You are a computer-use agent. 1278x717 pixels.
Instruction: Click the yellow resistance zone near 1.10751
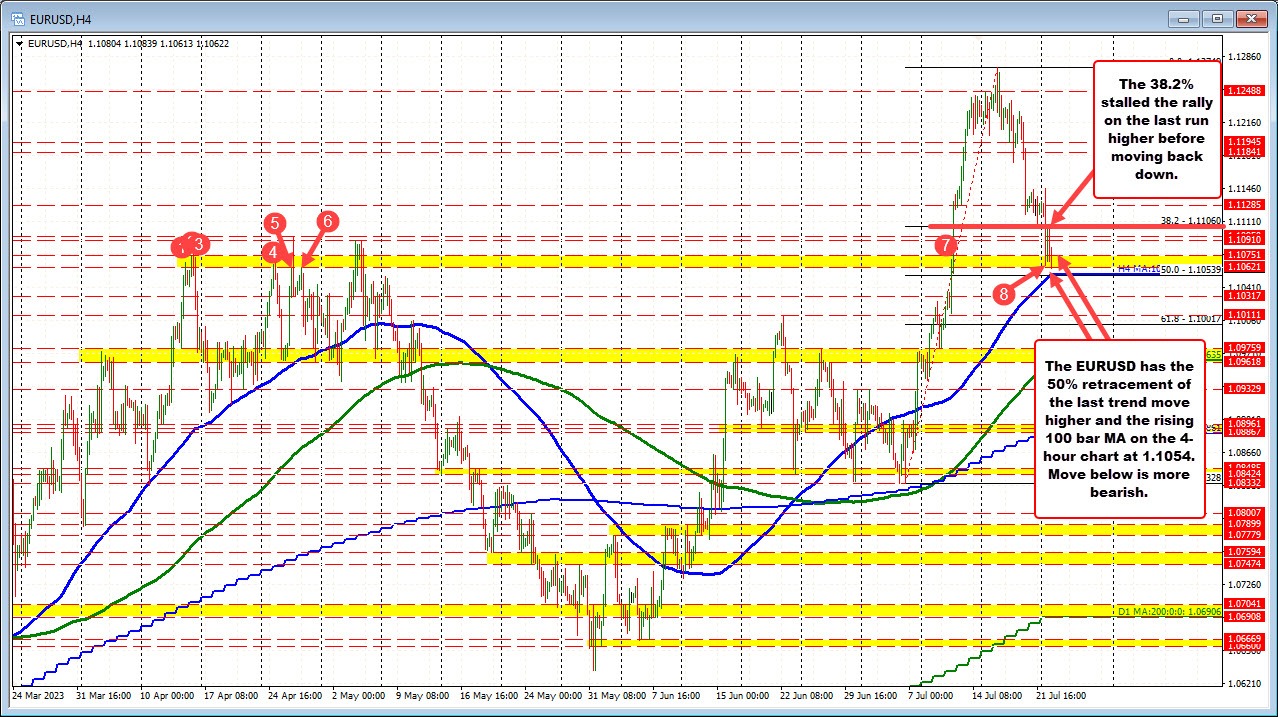tap(600, 259)
